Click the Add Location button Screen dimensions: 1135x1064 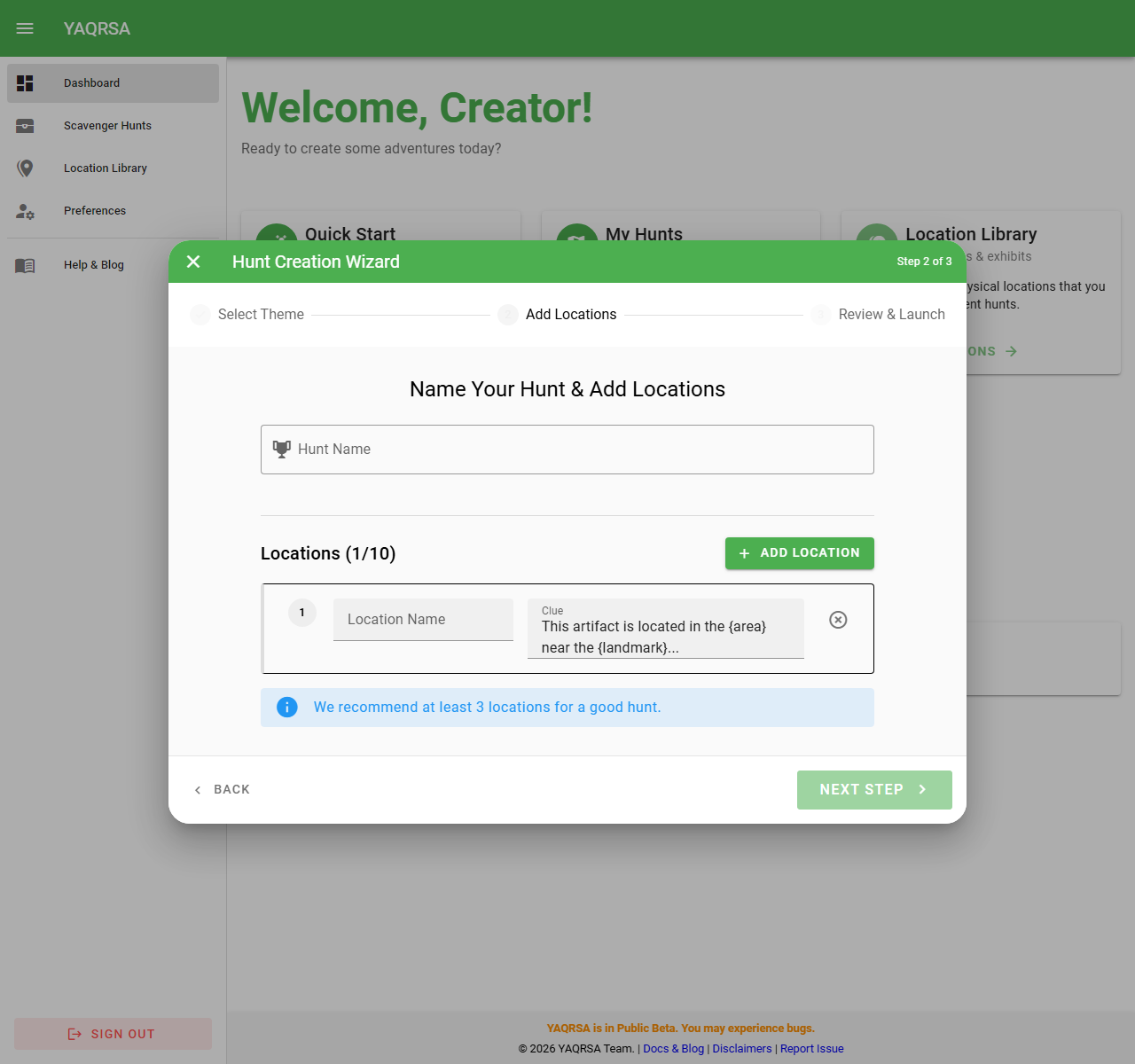(x=800, y=553)
